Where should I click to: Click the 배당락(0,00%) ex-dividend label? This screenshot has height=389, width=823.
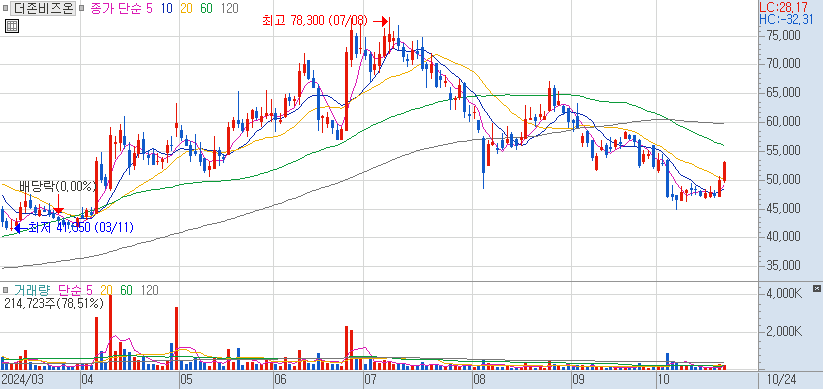[57, 186]
